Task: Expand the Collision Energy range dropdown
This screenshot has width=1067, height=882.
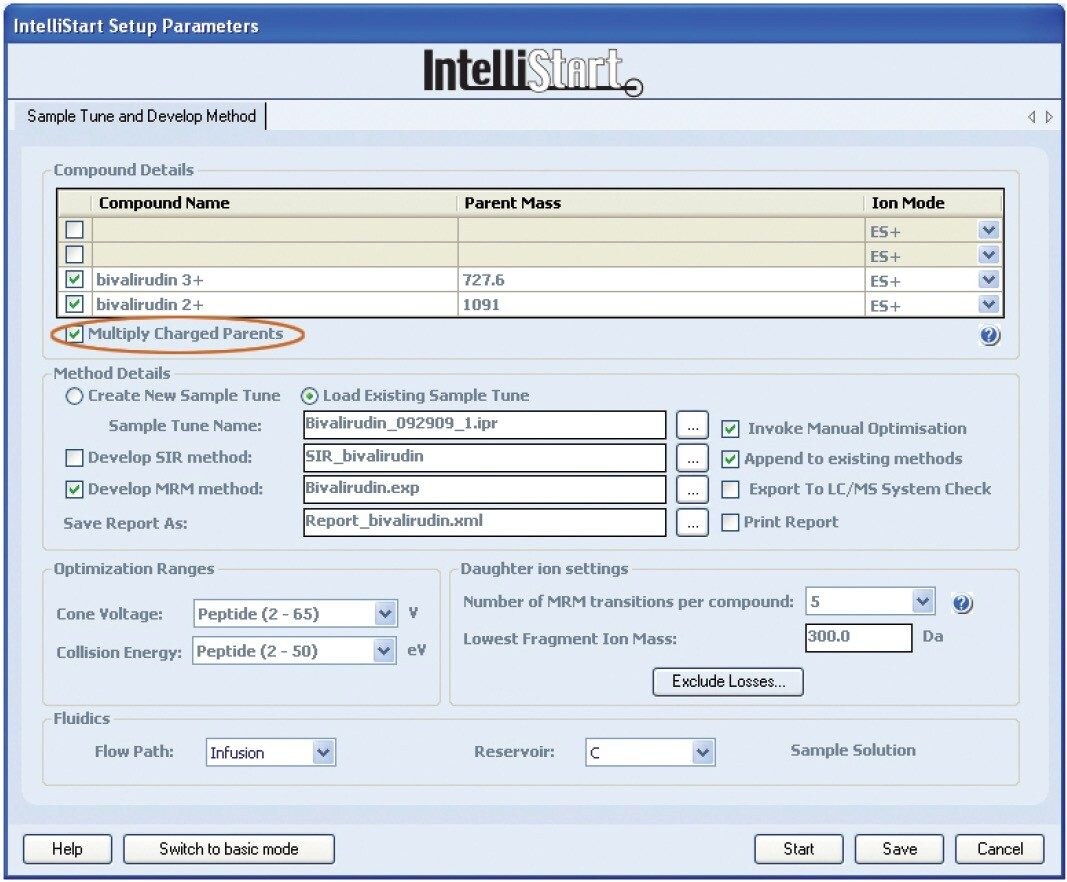Action: pyautogui.click(x=384, y=651)
